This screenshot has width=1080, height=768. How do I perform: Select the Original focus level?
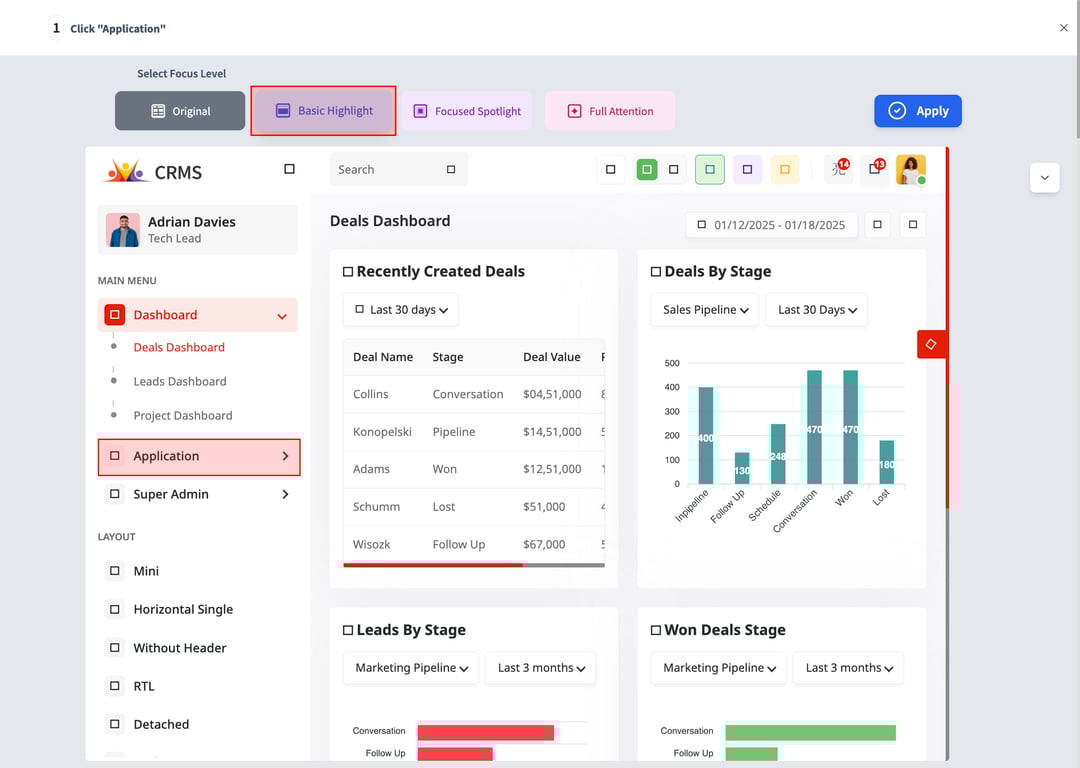pos(180,111)
